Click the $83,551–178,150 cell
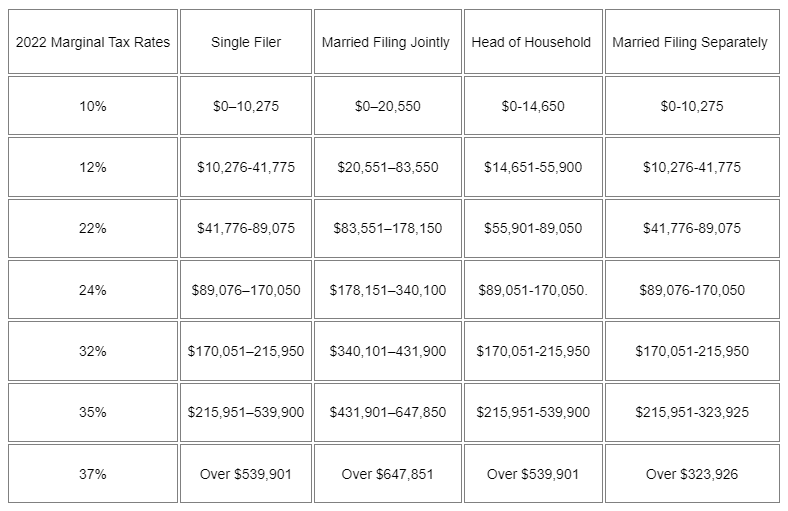 pyautogui.click(x=388, y=228)
